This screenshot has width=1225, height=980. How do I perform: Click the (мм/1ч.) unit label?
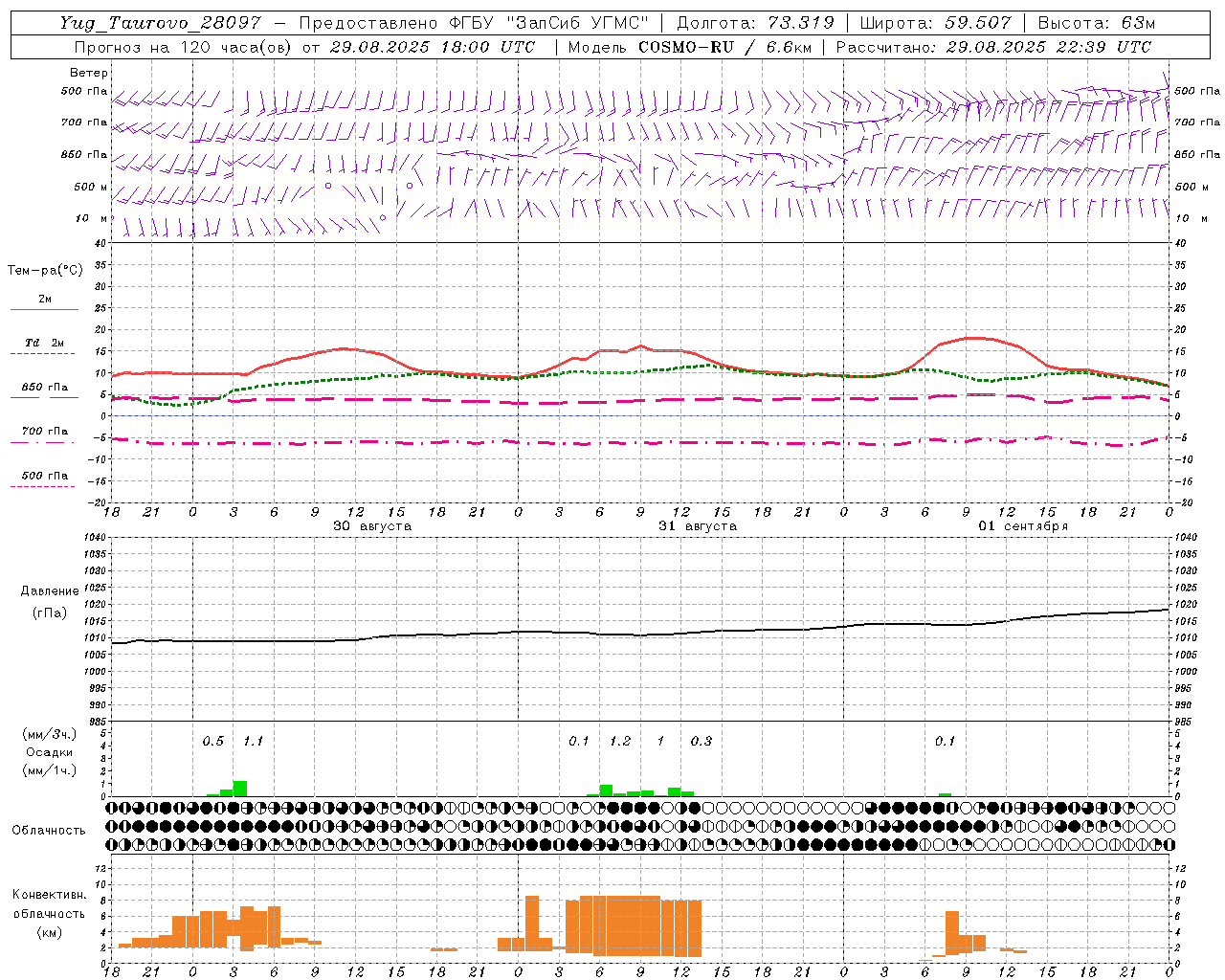[49, 770]
